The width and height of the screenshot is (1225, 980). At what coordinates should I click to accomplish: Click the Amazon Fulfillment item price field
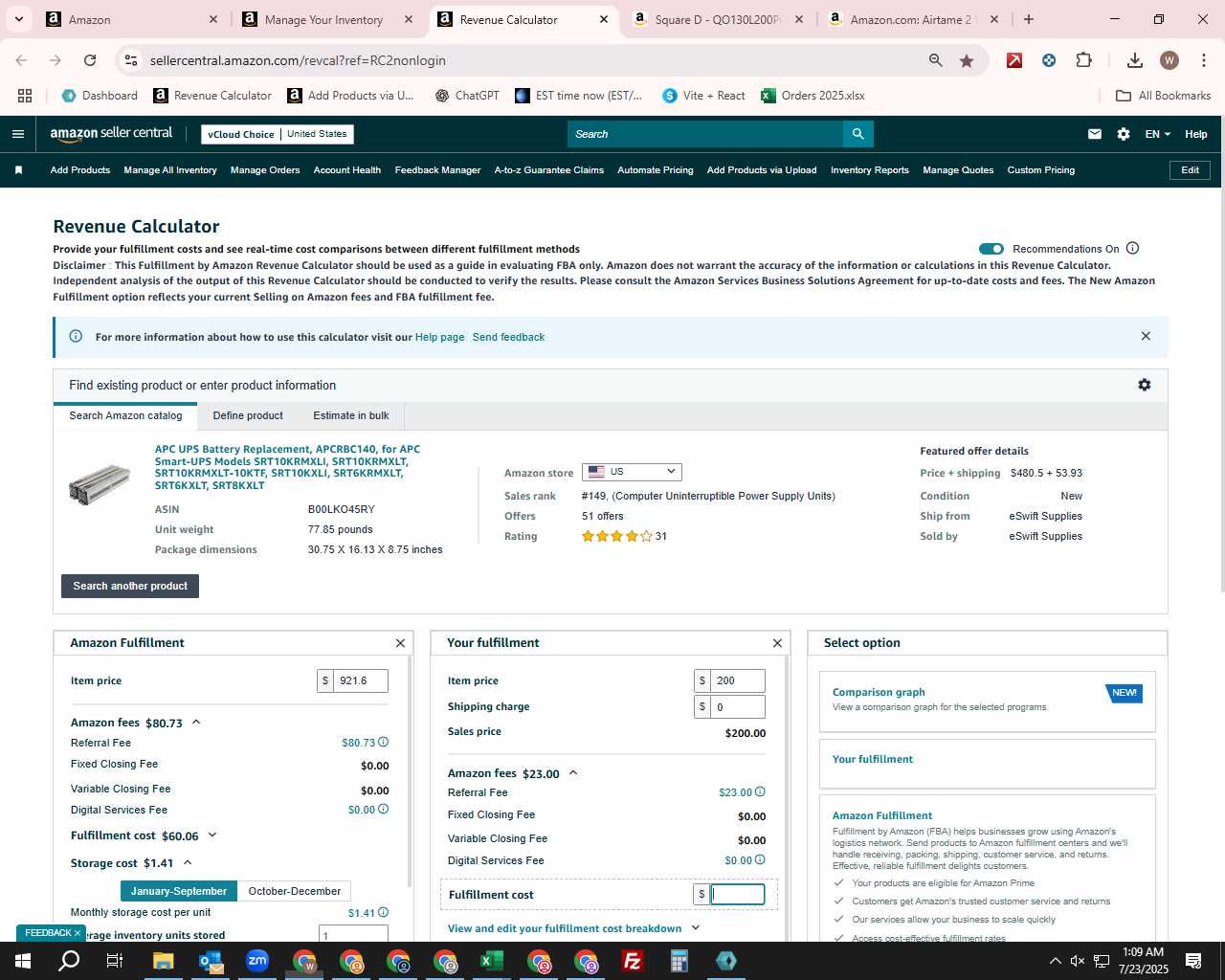click(361, 680)
